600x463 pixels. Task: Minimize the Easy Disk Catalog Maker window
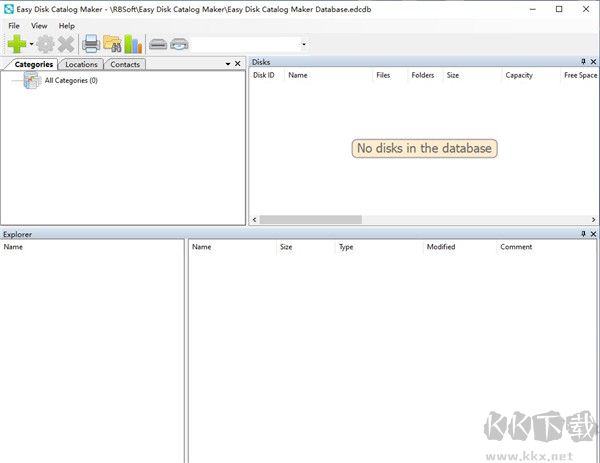click(533, 9)
